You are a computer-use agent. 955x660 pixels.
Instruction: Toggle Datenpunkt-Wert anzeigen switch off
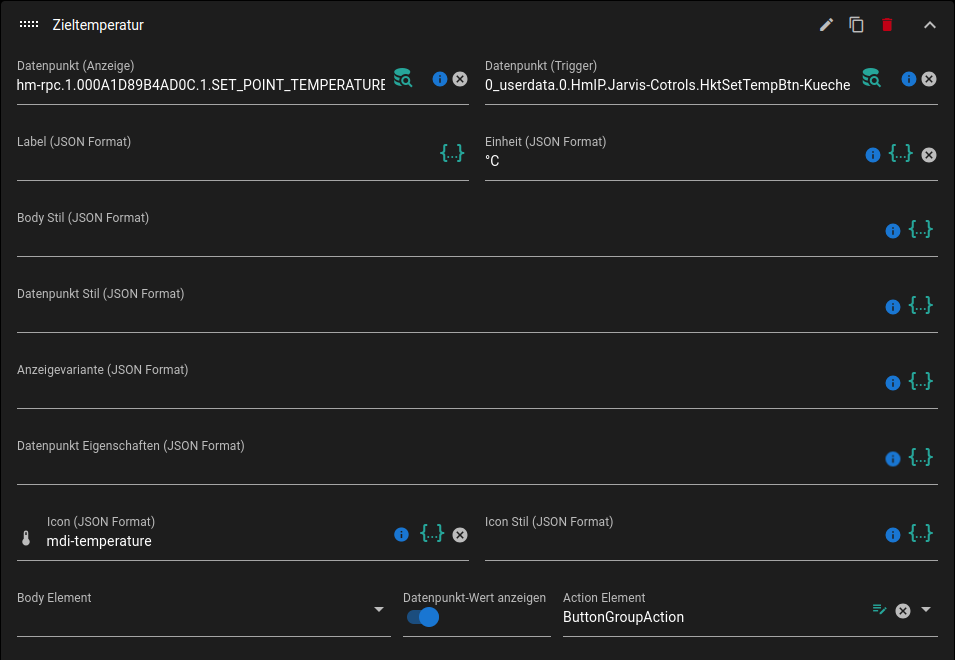[423, 617]
